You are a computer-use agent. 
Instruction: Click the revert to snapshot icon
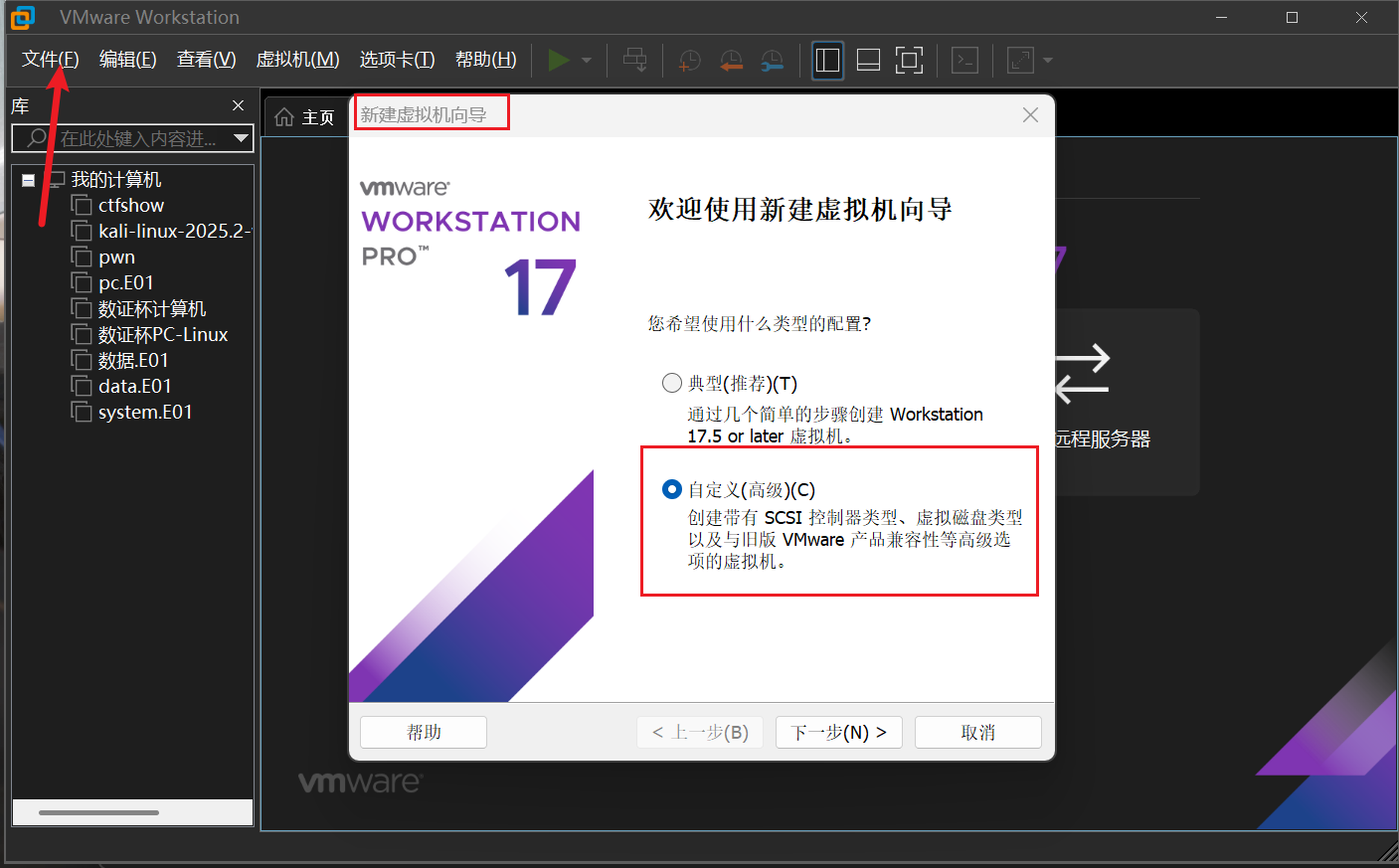click(x=731, y=61)
